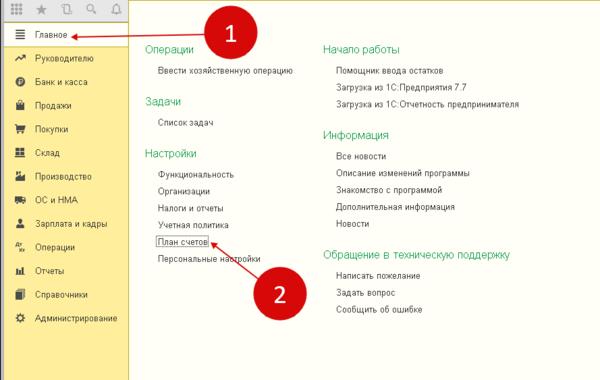
Task: Open Функциональность settings
Action: 196,175
